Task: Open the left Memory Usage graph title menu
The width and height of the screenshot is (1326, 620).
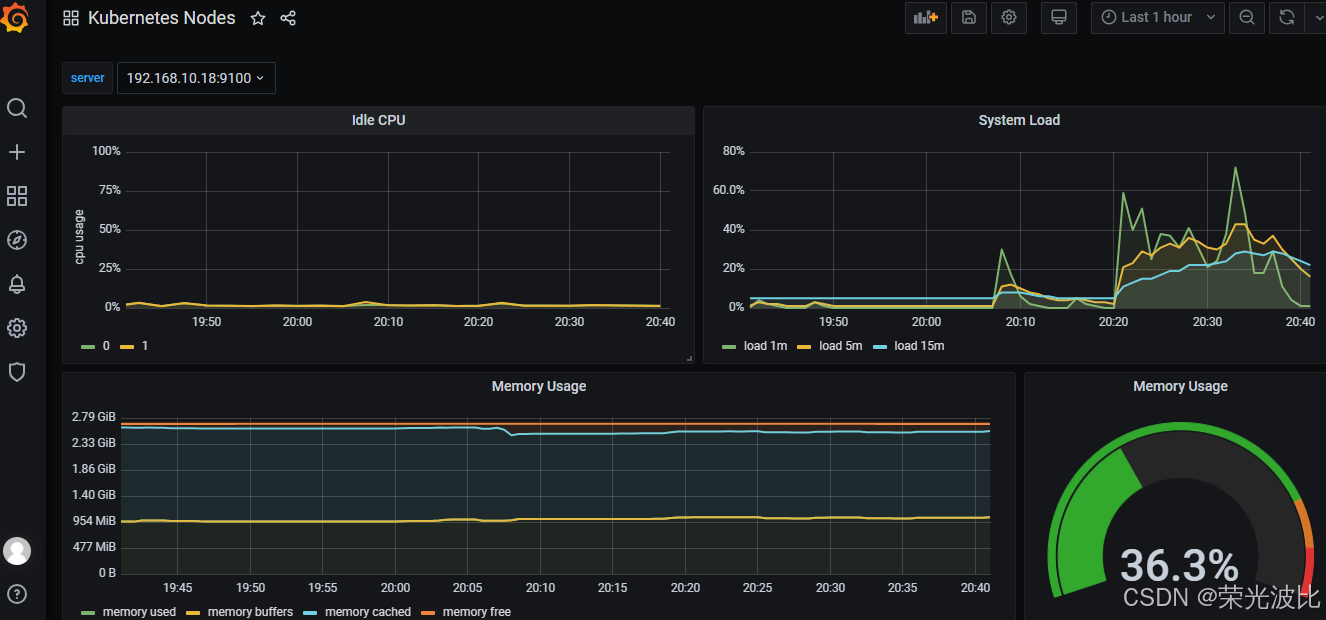Action: click(539, 386)
